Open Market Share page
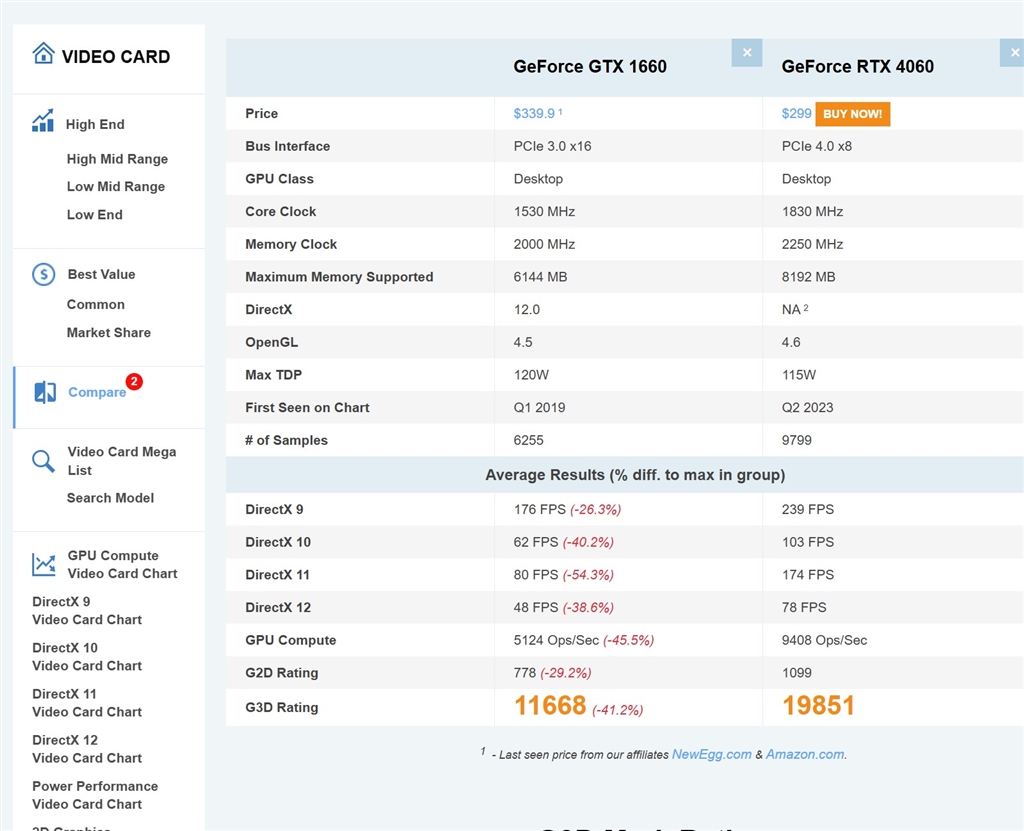 pos(108,333)
